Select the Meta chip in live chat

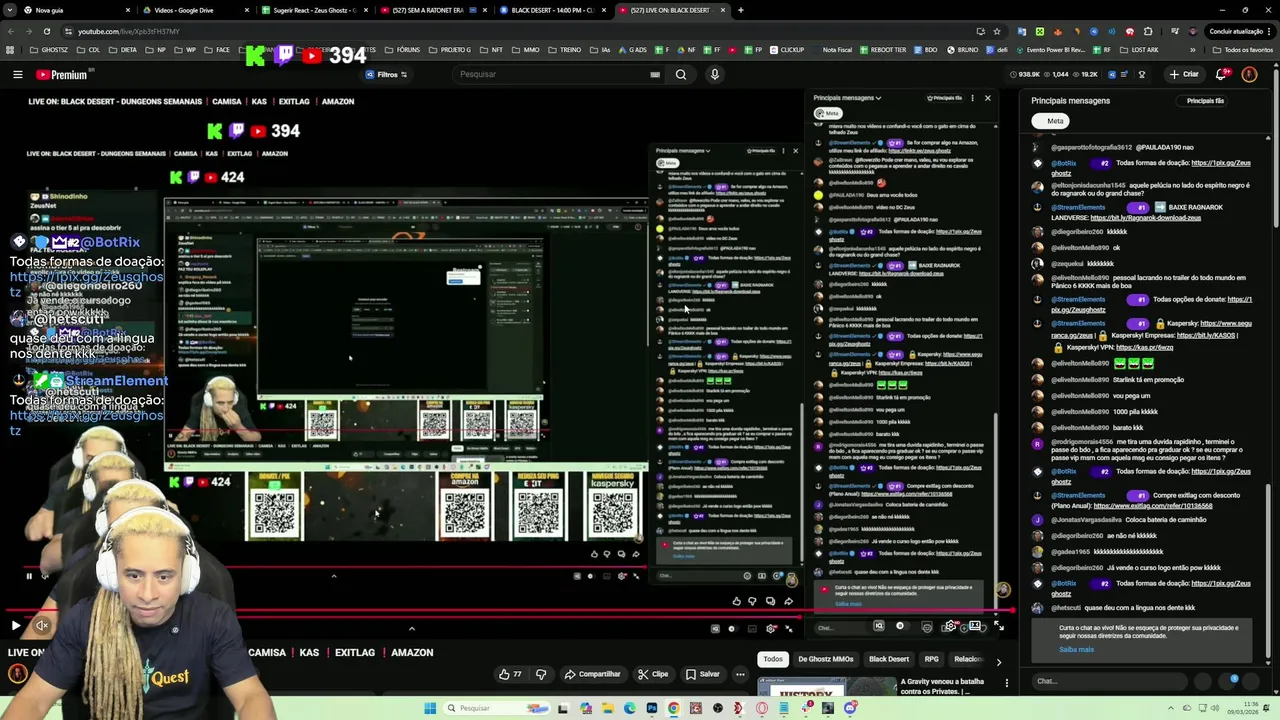[x=1051, y=121]
